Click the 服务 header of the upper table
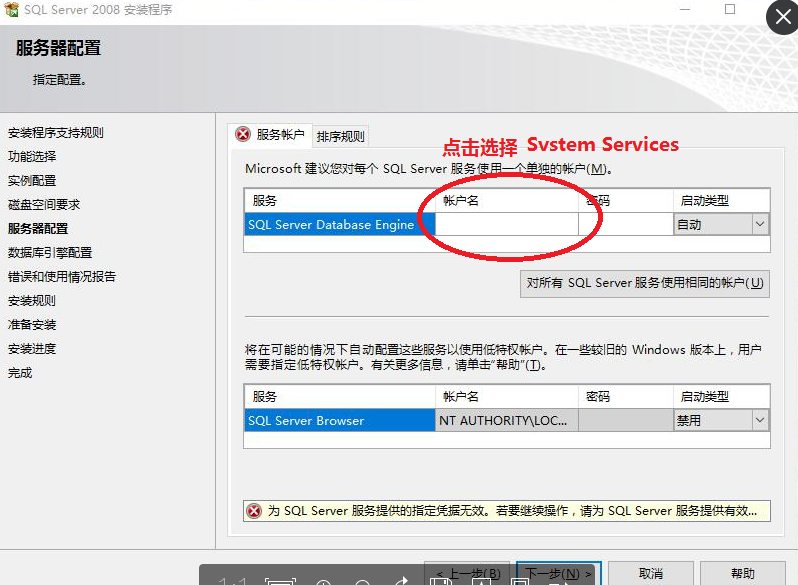 pos(339,201)
